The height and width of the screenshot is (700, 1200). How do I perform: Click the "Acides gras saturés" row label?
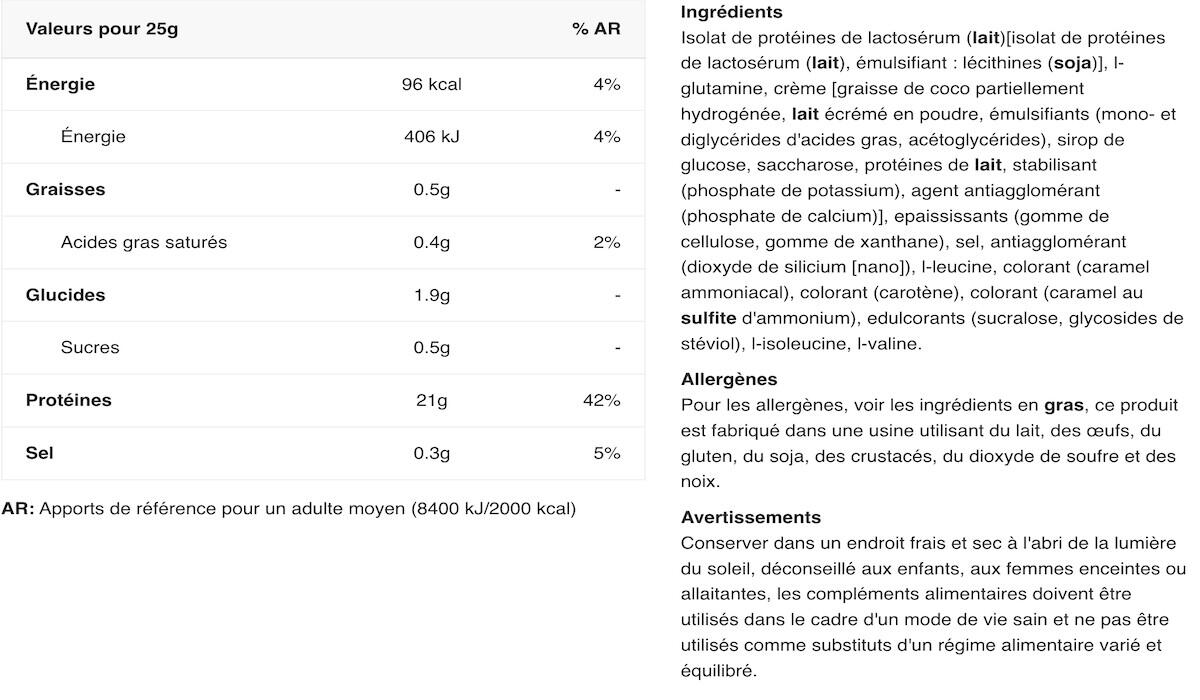click(x=144, y=242)
